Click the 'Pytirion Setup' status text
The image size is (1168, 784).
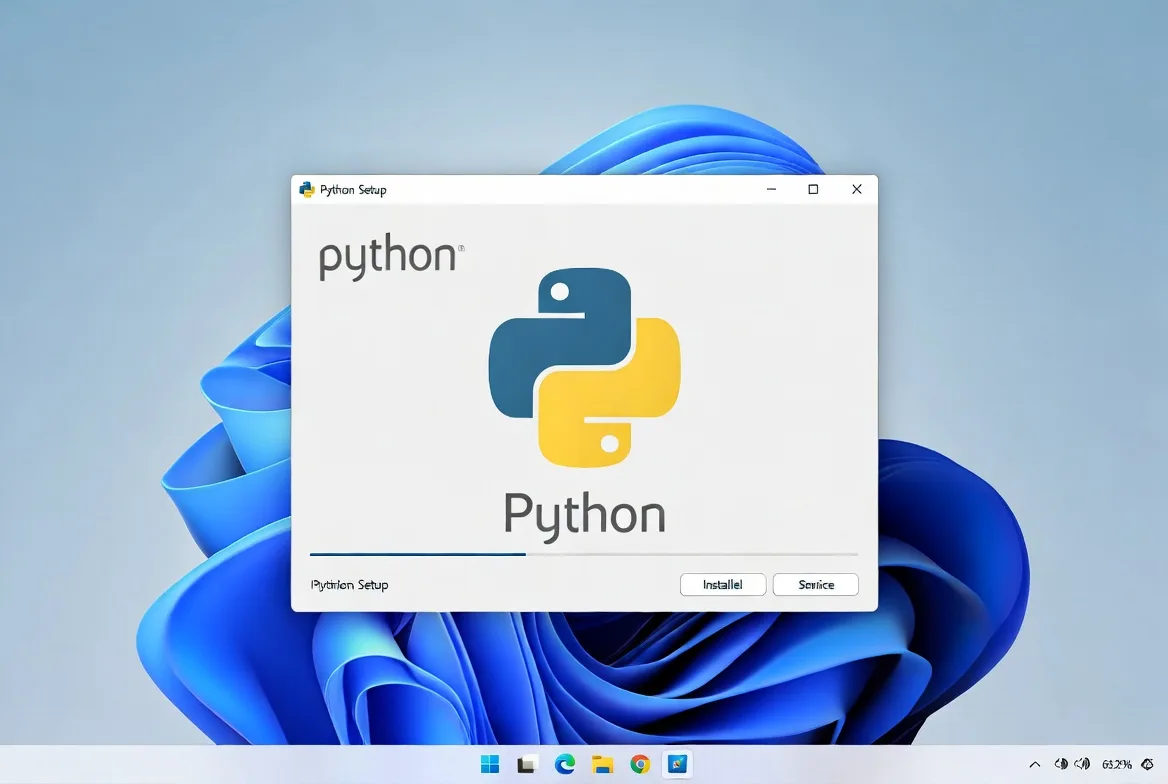pyautogui.click(x=349, y=585)
